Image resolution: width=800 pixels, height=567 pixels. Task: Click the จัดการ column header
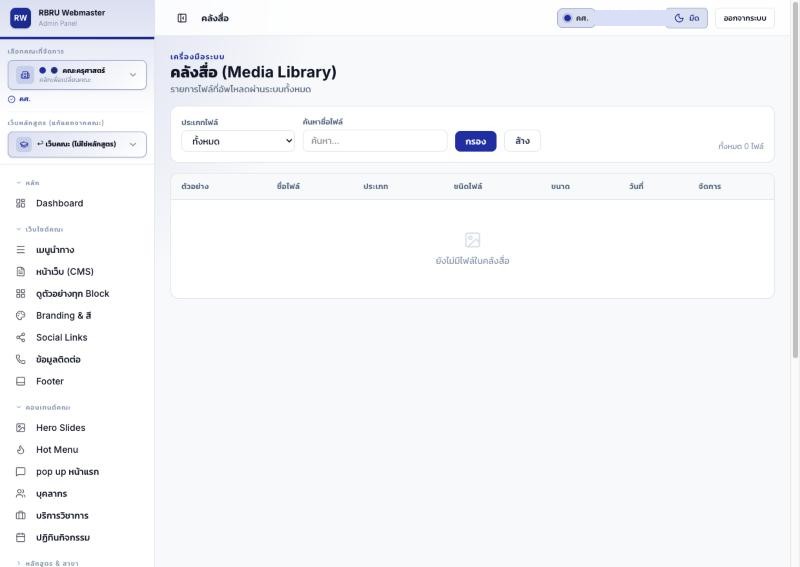tap(710, 186)
